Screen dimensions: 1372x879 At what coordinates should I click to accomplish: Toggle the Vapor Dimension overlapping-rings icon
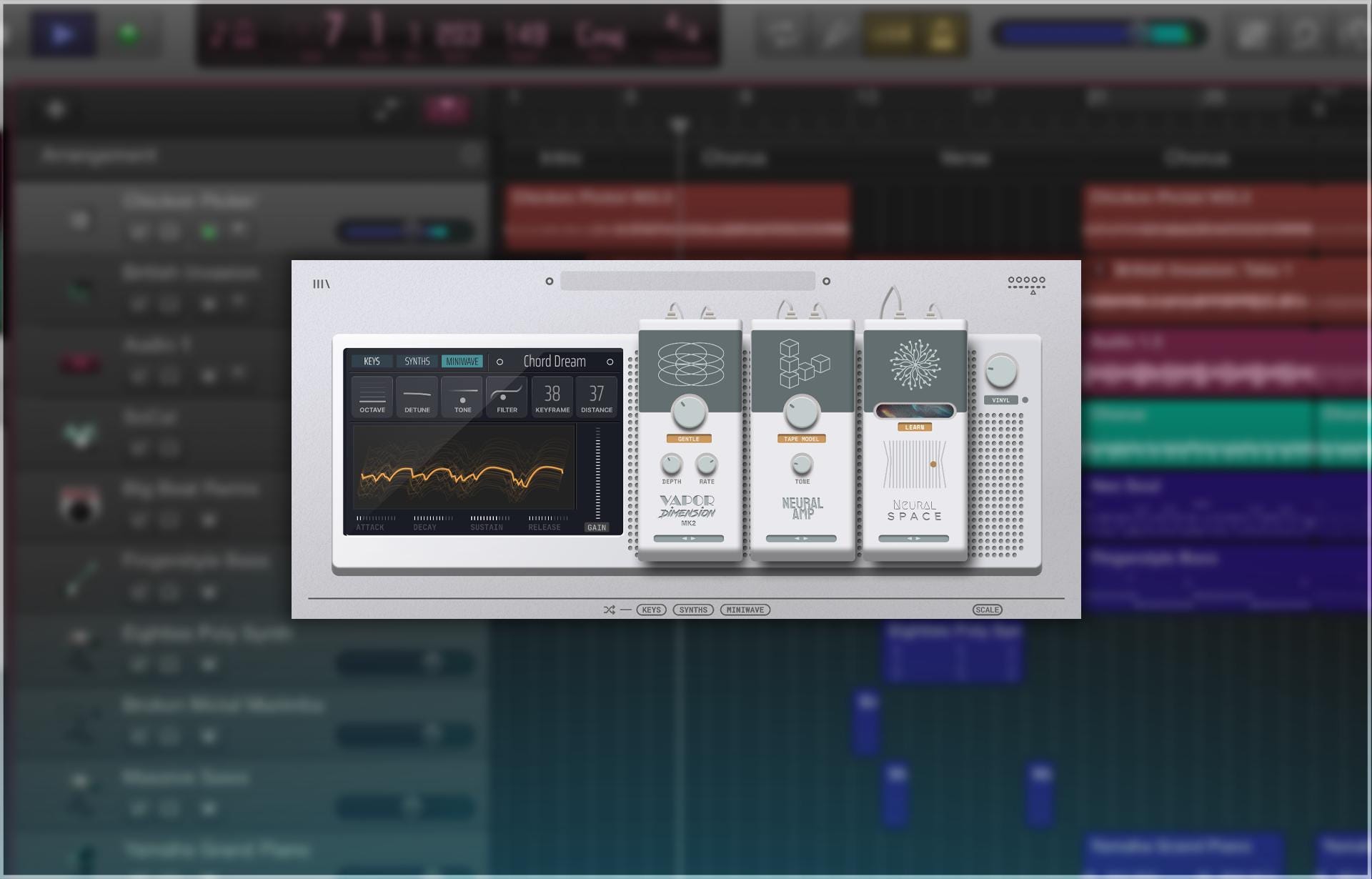click(690, 364)
